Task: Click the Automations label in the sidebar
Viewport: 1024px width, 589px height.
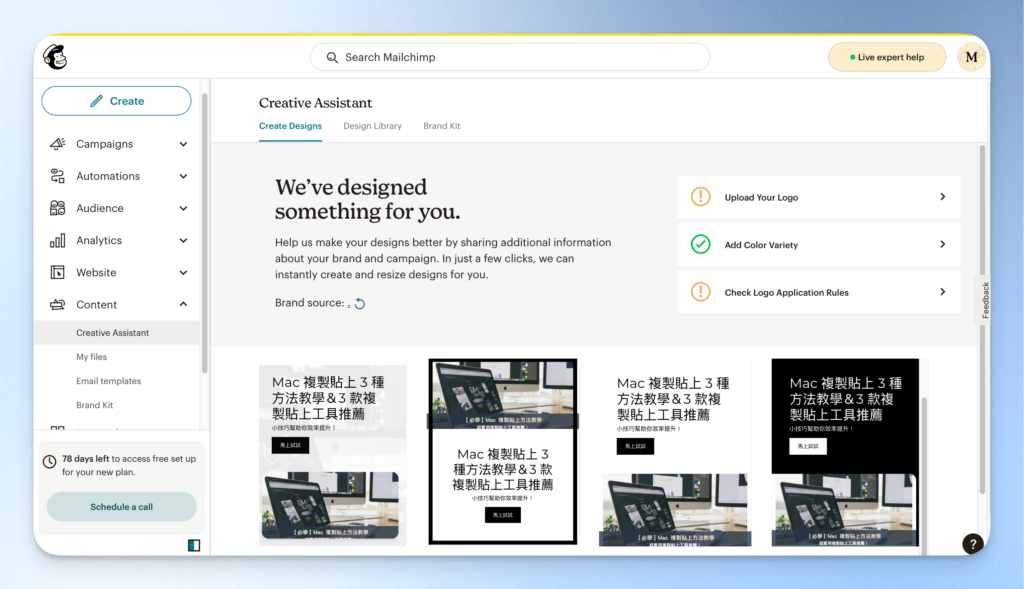Action: coord(108,176)
